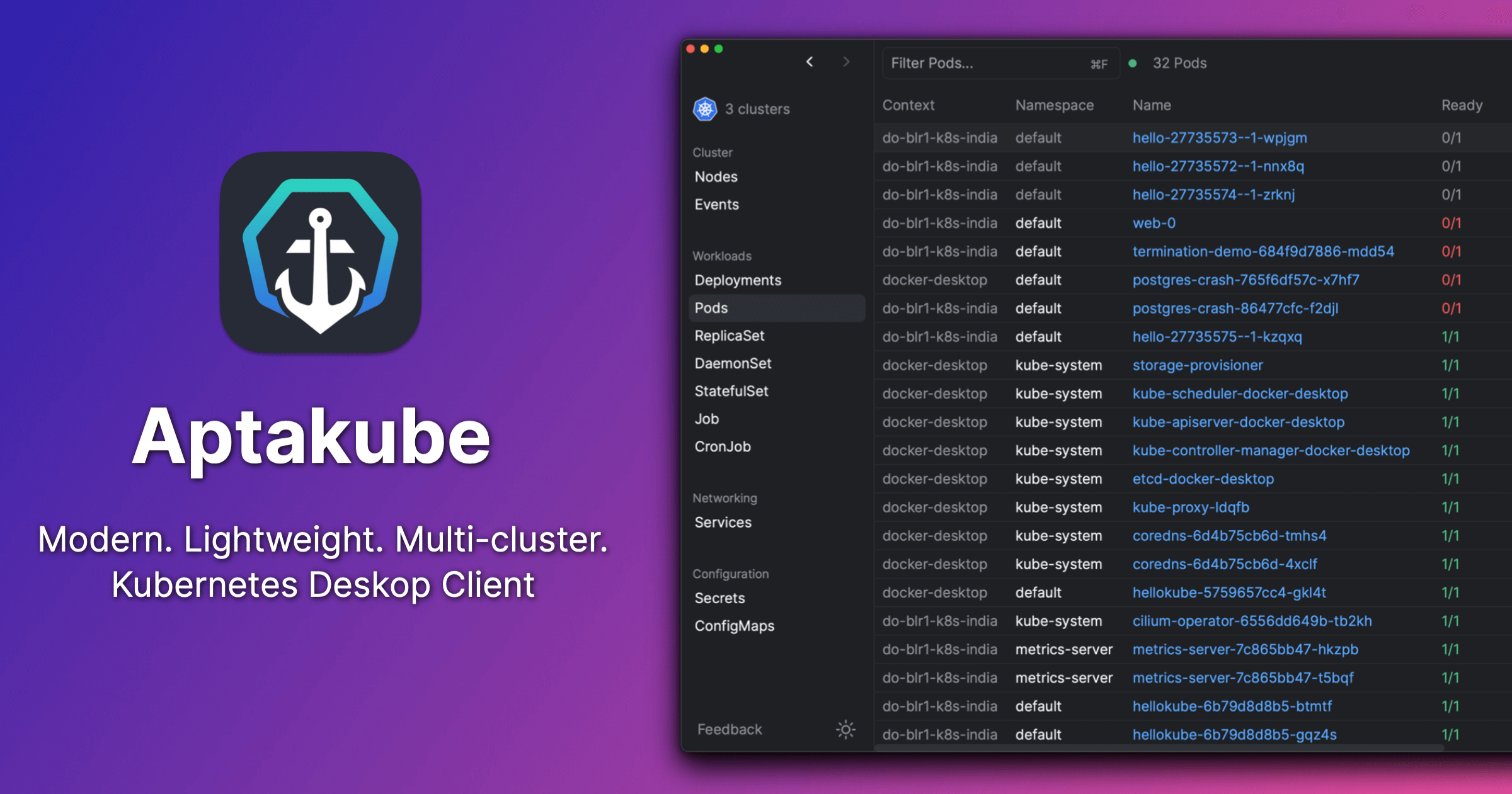Open pod hello-27735575--1-kzqxq

(1217, 337)
